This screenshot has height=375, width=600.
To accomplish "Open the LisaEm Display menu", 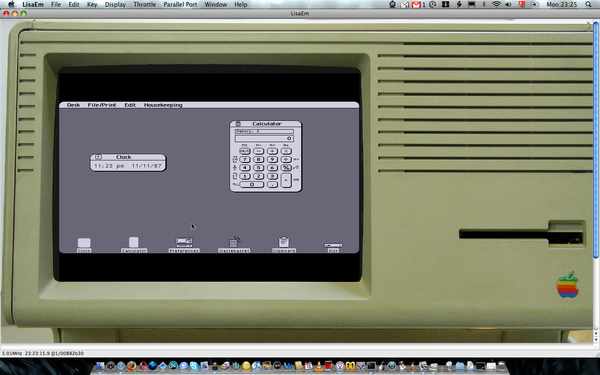I will pos(115,5).
